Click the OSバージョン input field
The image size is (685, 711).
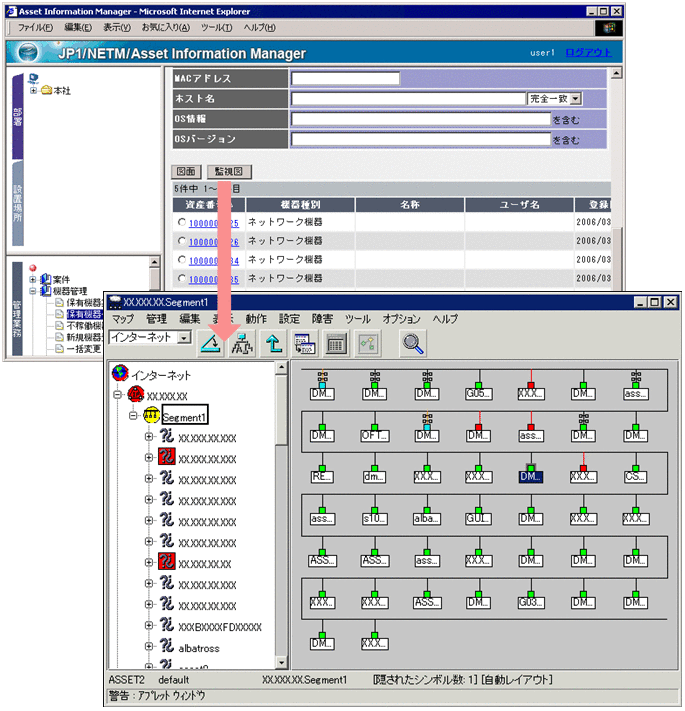pos(421,139)
